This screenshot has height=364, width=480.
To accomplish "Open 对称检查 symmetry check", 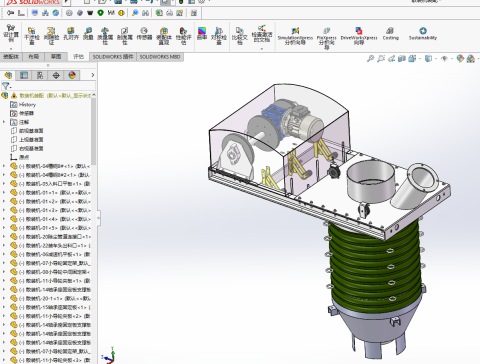I will pyautogui.click(x=219, y=35).
